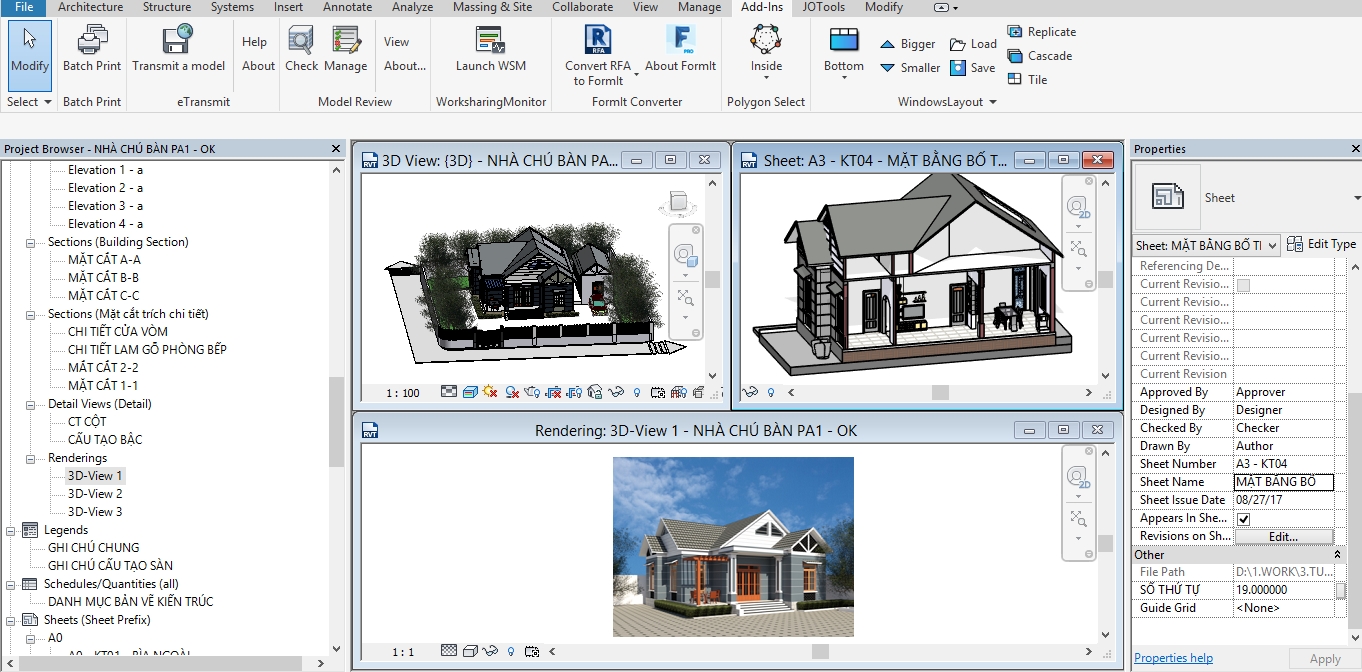Viewport: 1362px width, 672px height.
Task: Collapse the Legends tree node
Action: point(10,530)
